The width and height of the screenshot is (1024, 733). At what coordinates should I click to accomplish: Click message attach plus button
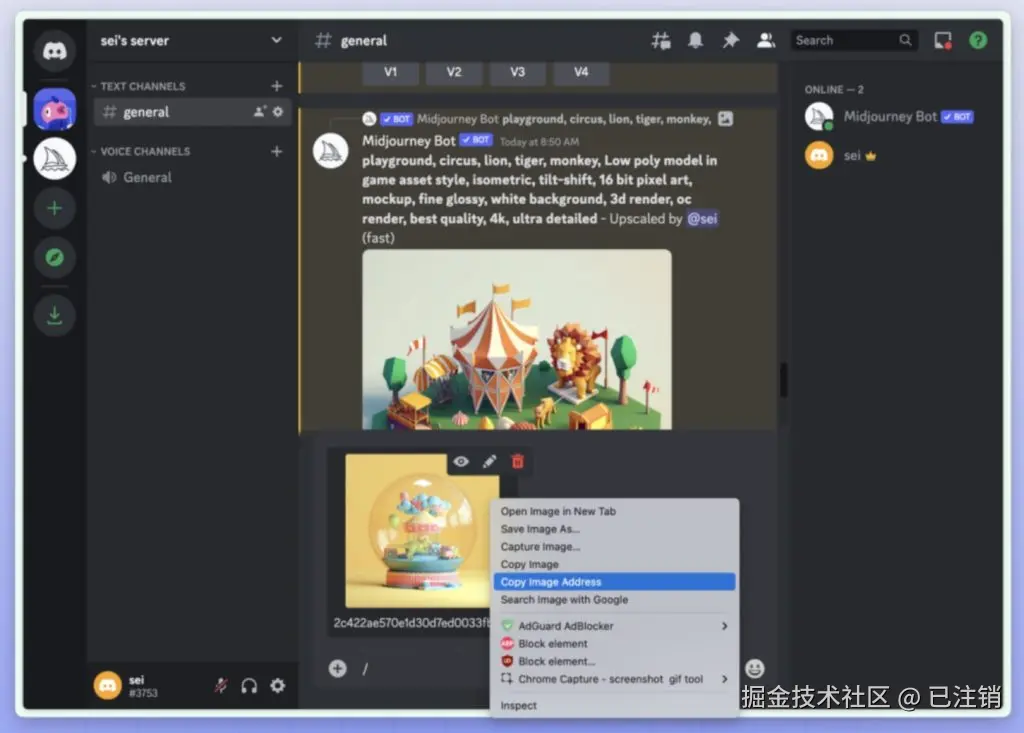click(338, 668)
